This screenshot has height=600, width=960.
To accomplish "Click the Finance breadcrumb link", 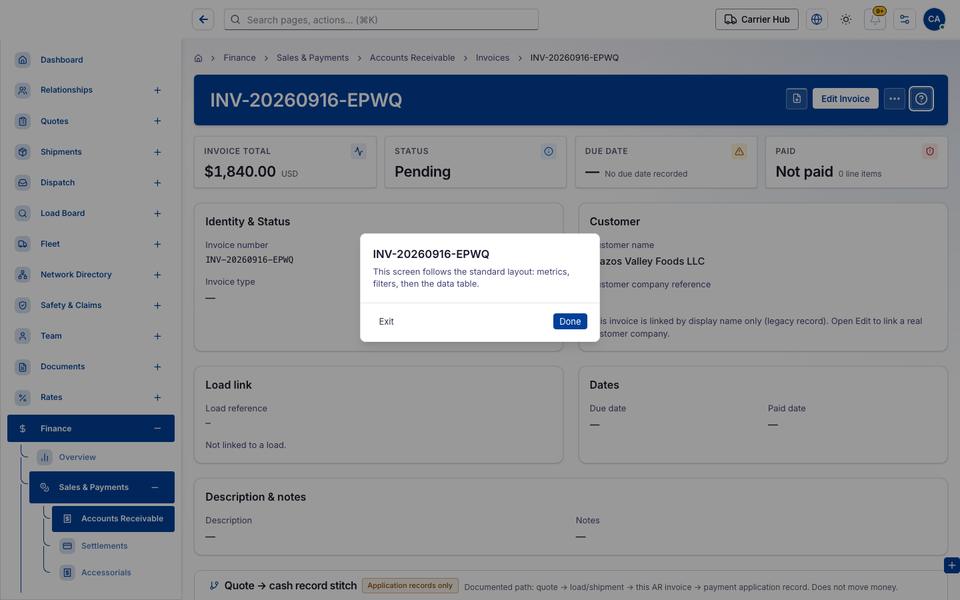I will point(239,58).
